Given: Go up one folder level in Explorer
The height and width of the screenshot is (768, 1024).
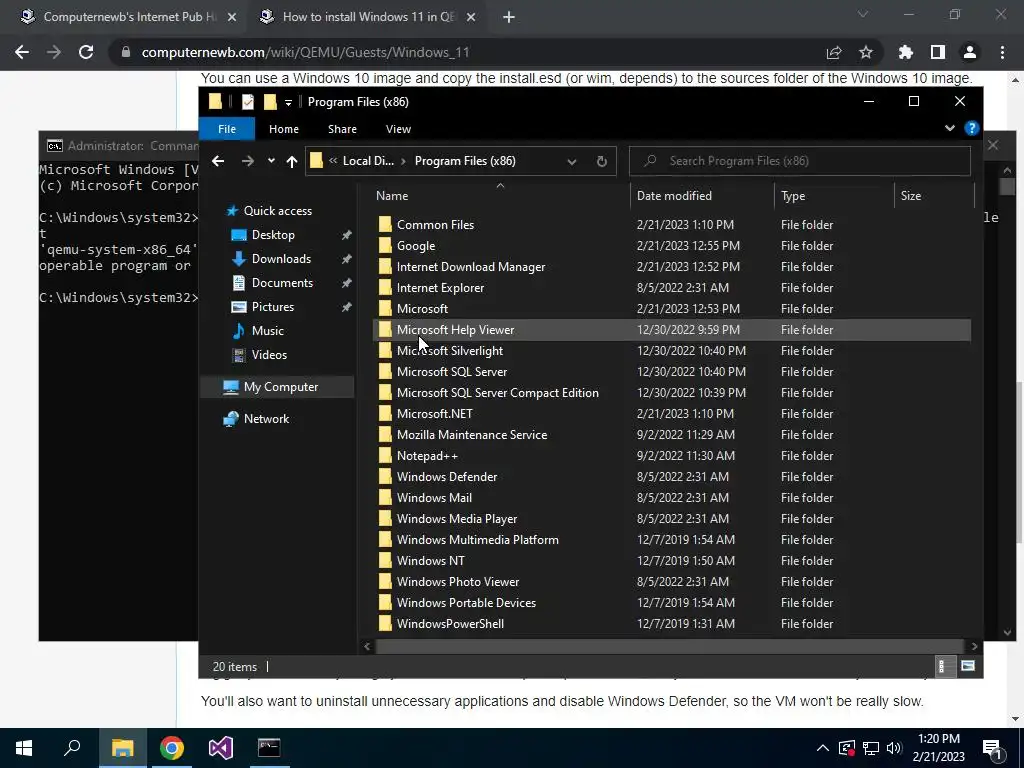Looking at the screenshot, I should pos(292,161).
